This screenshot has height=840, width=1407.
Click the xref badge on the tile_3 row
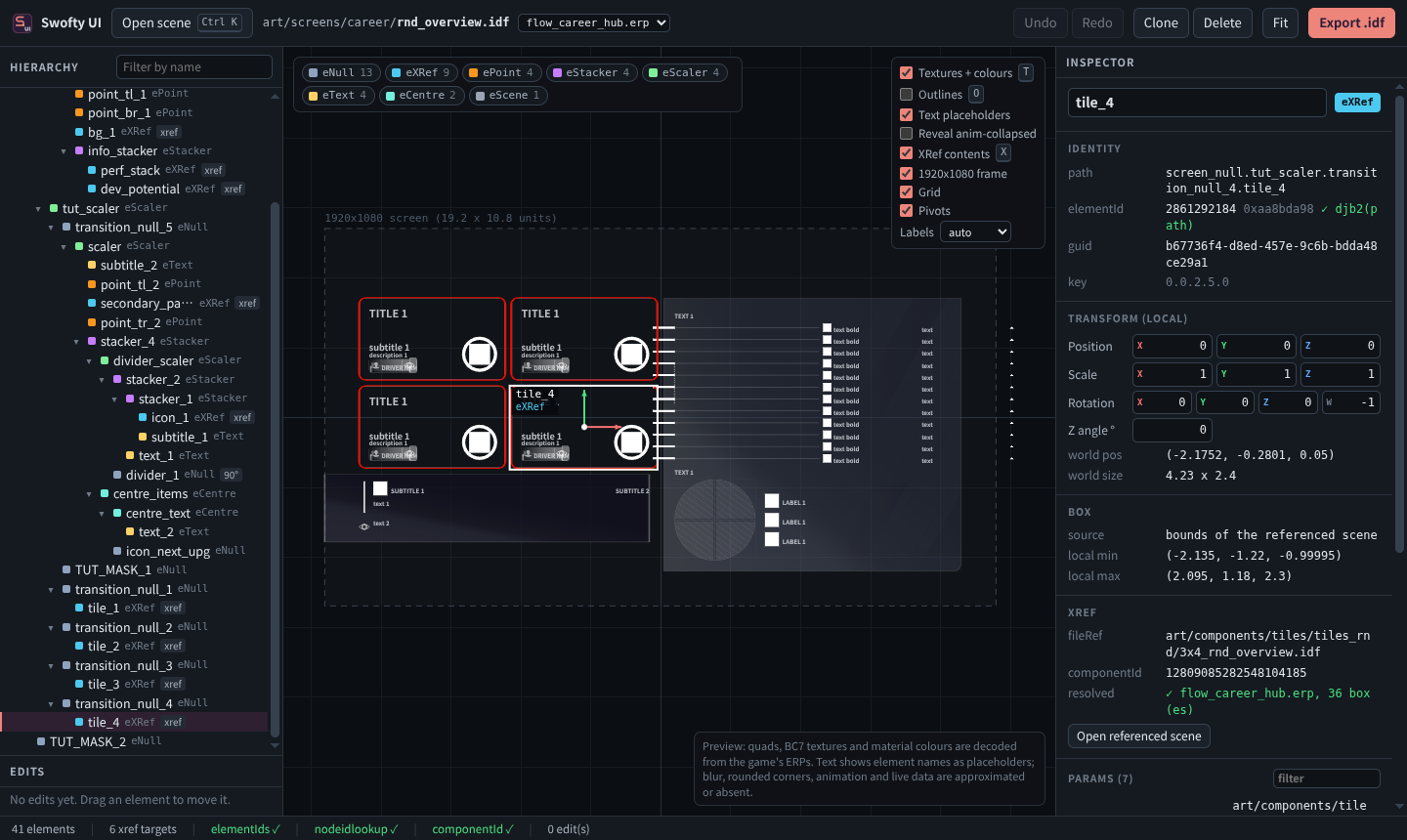pos(173,685)
